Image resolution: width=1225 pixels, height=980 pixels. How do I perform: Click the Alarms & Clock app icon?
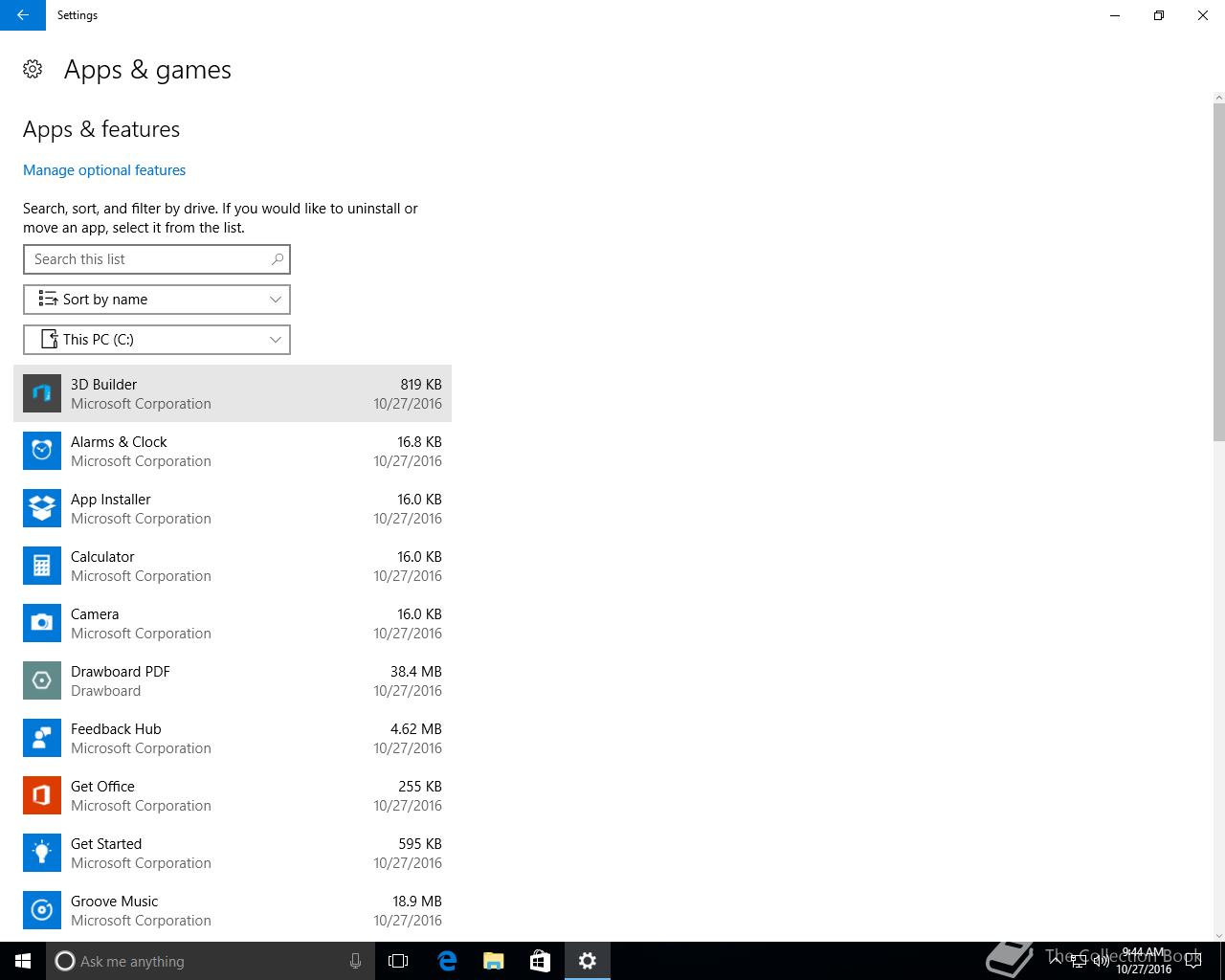[42, 451]
